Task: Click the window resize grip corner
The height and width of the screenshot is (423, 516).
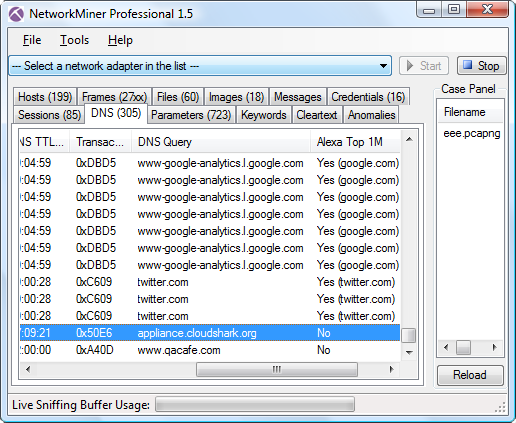Action: tap(501, 408)
